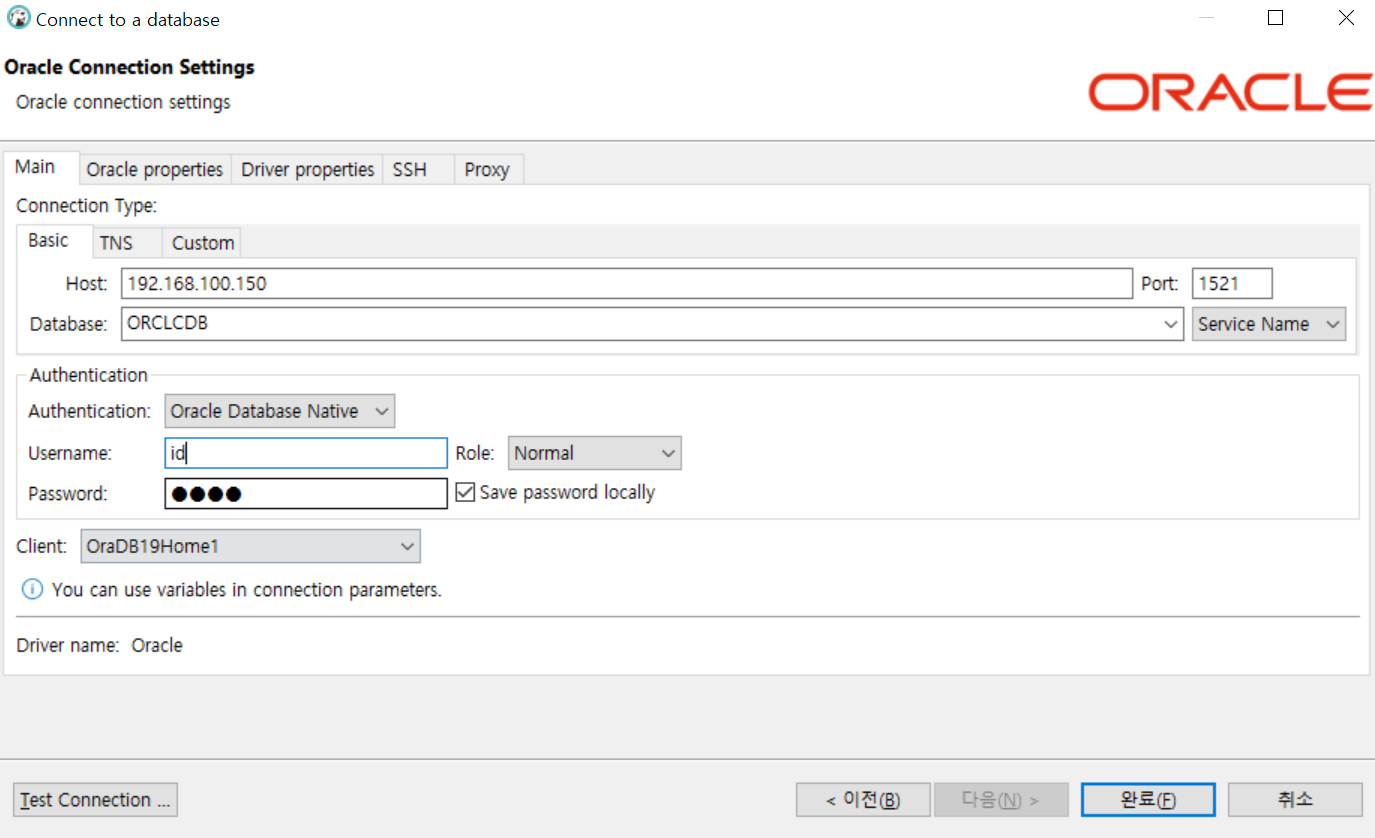Screen dimensions: 1375x838
Task: Click the 'Oracle Connection Settings' heading
Action: click(130, 67)
